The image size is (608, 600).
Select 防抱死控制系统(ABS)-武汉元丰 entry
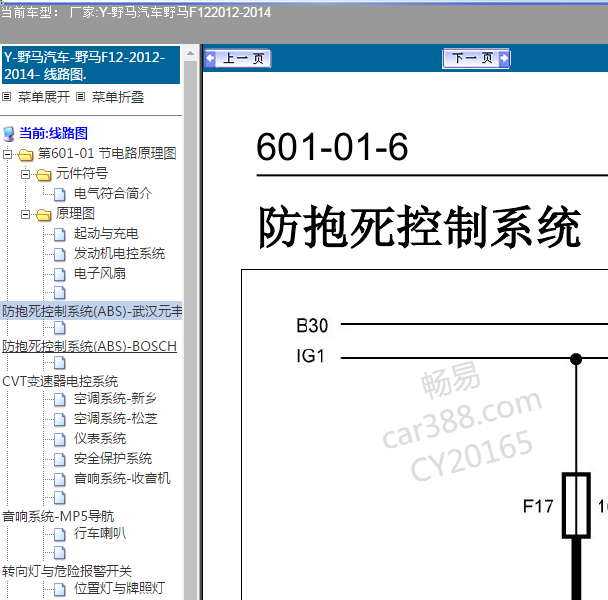(x=92, y=311)
